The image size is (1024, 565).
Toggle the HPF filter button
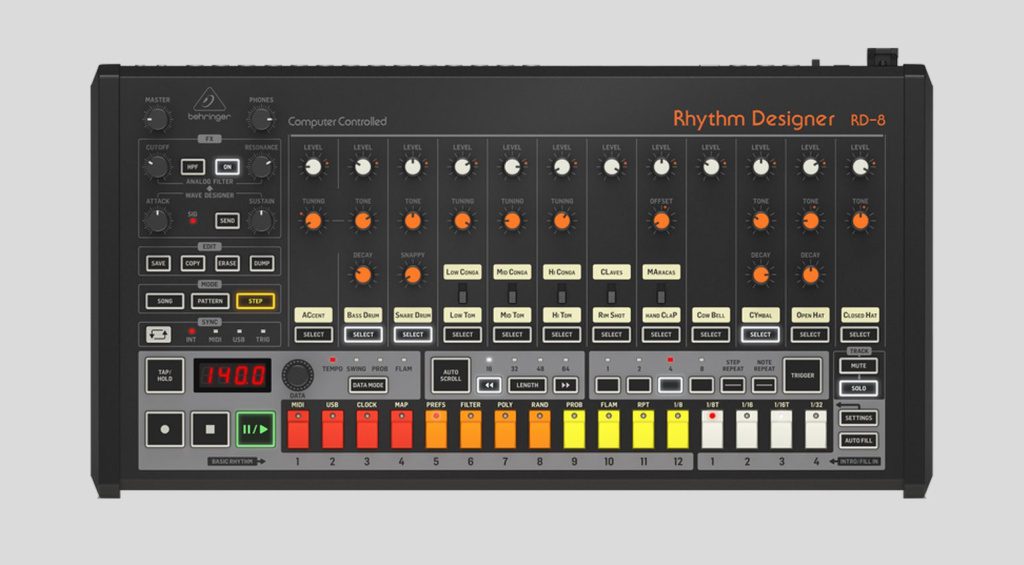193,167
